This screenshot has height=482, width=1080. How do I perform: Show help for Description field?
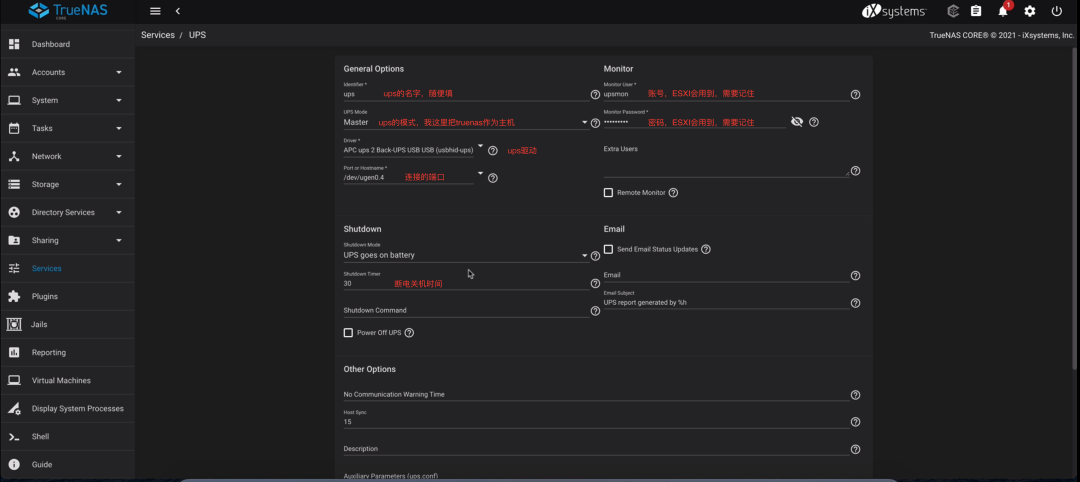tap(855, 449)
